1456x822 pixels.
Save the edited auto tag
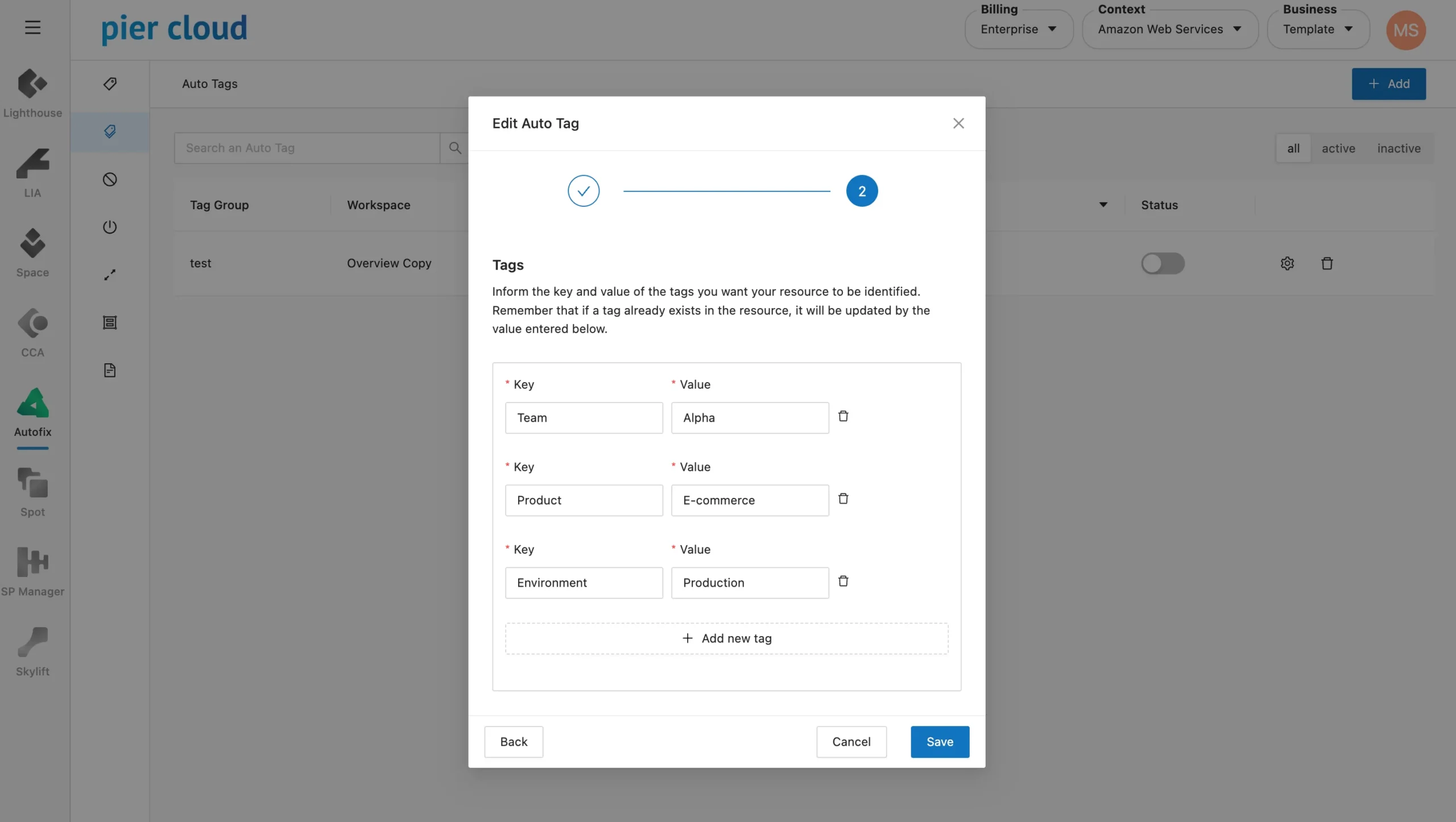point(938,742)
